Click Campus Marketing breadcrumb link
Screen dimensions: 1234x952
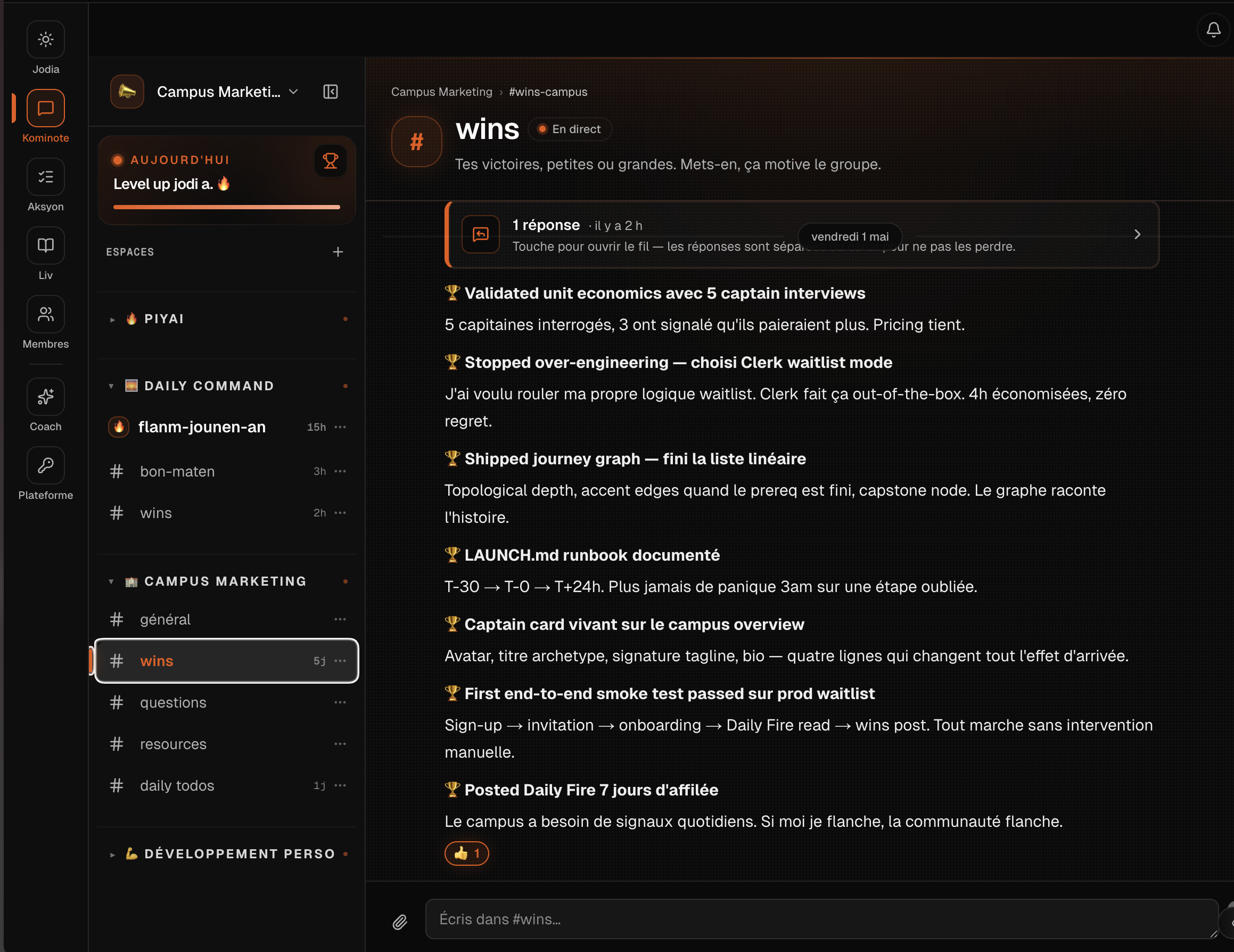(441, 92)
